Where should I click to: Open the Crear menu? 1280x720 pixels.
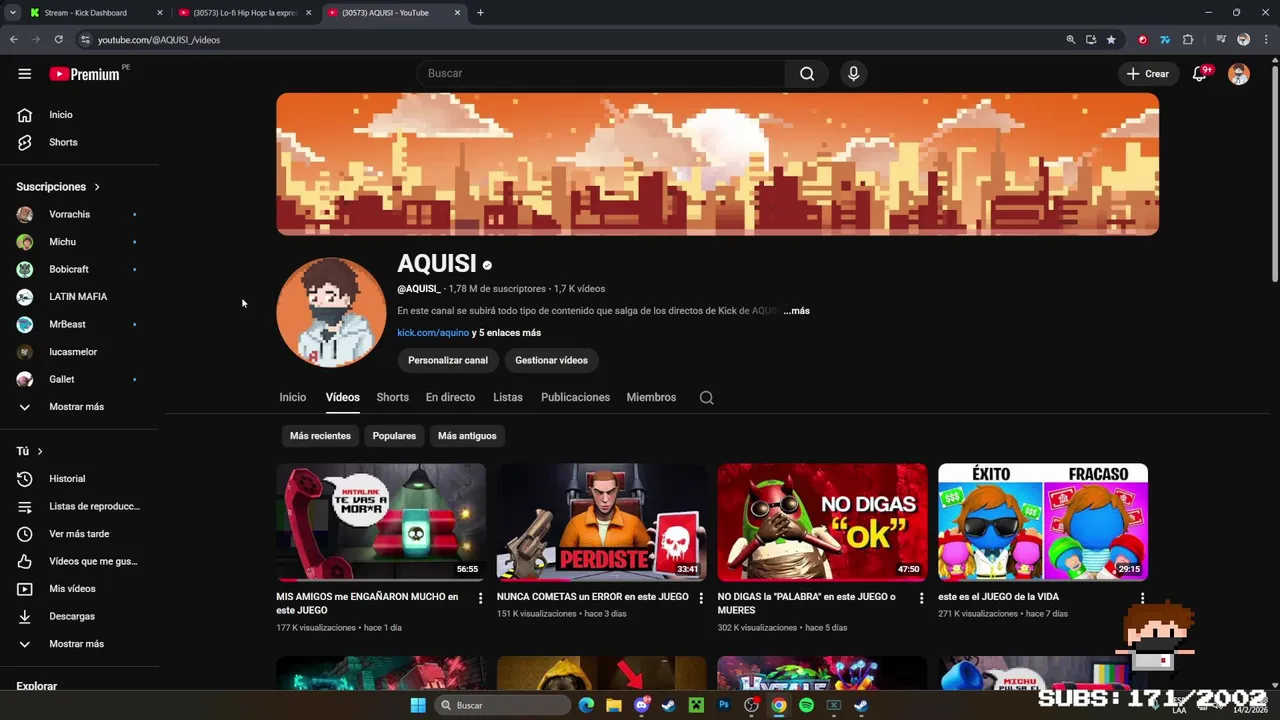tap(1147, 73)
